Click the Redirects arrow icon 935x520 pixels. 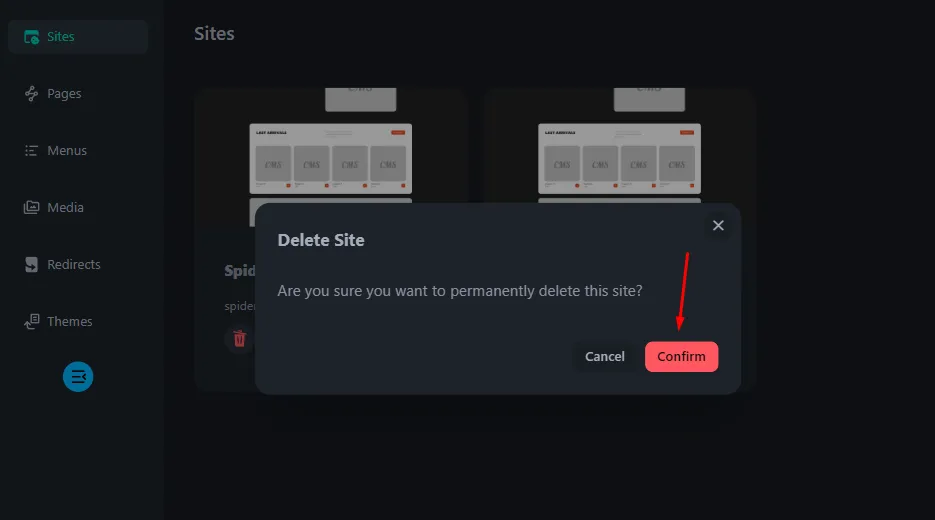32,264
